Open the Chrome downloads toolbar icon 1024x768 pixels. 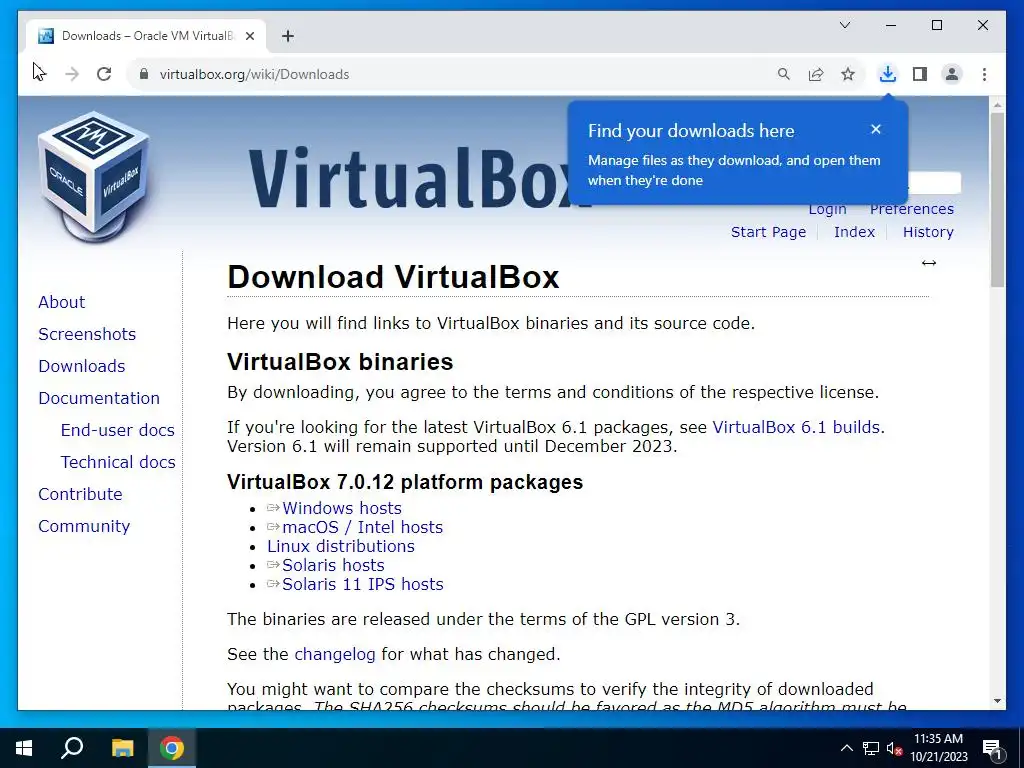coord(888,74)
